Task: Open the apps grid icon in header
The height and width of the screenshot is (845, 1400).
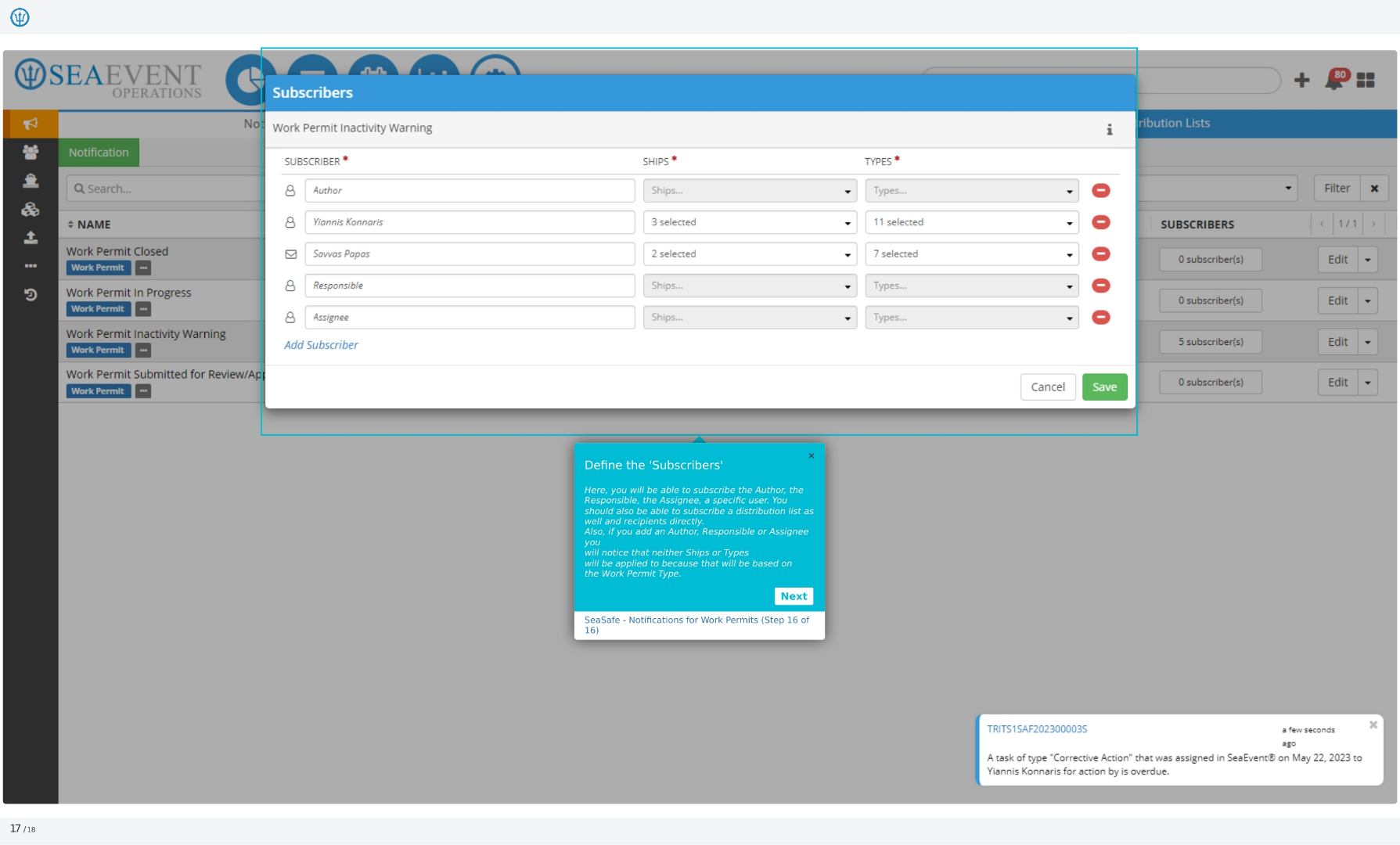Action: (1366, 80)
